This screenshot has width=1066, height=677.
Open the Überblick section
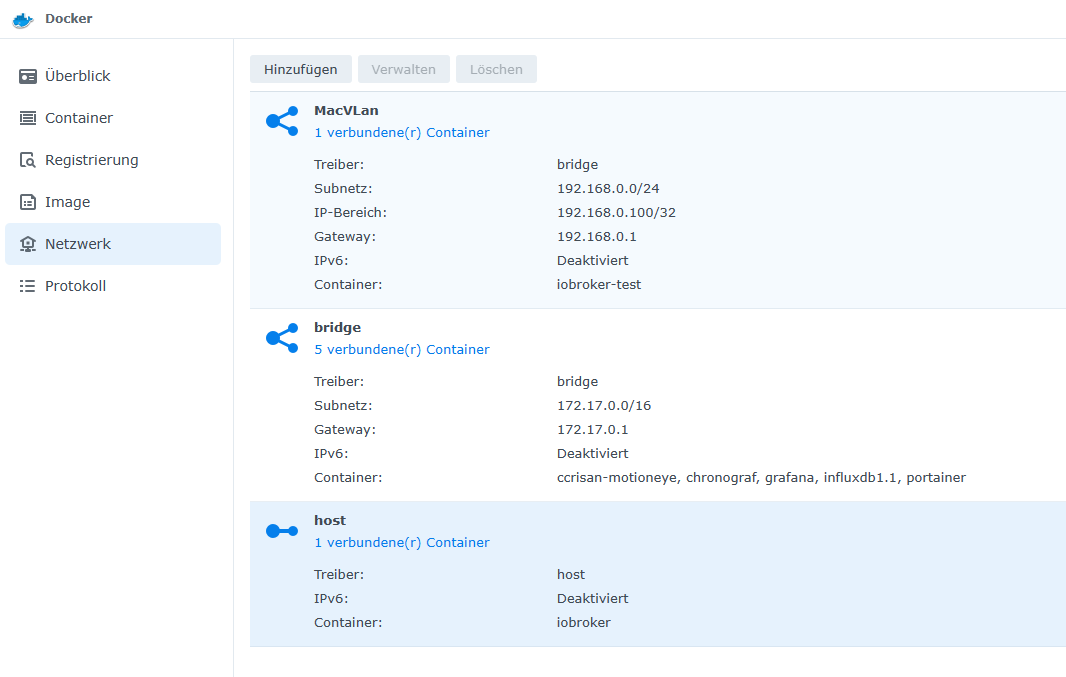pos(77,76)
